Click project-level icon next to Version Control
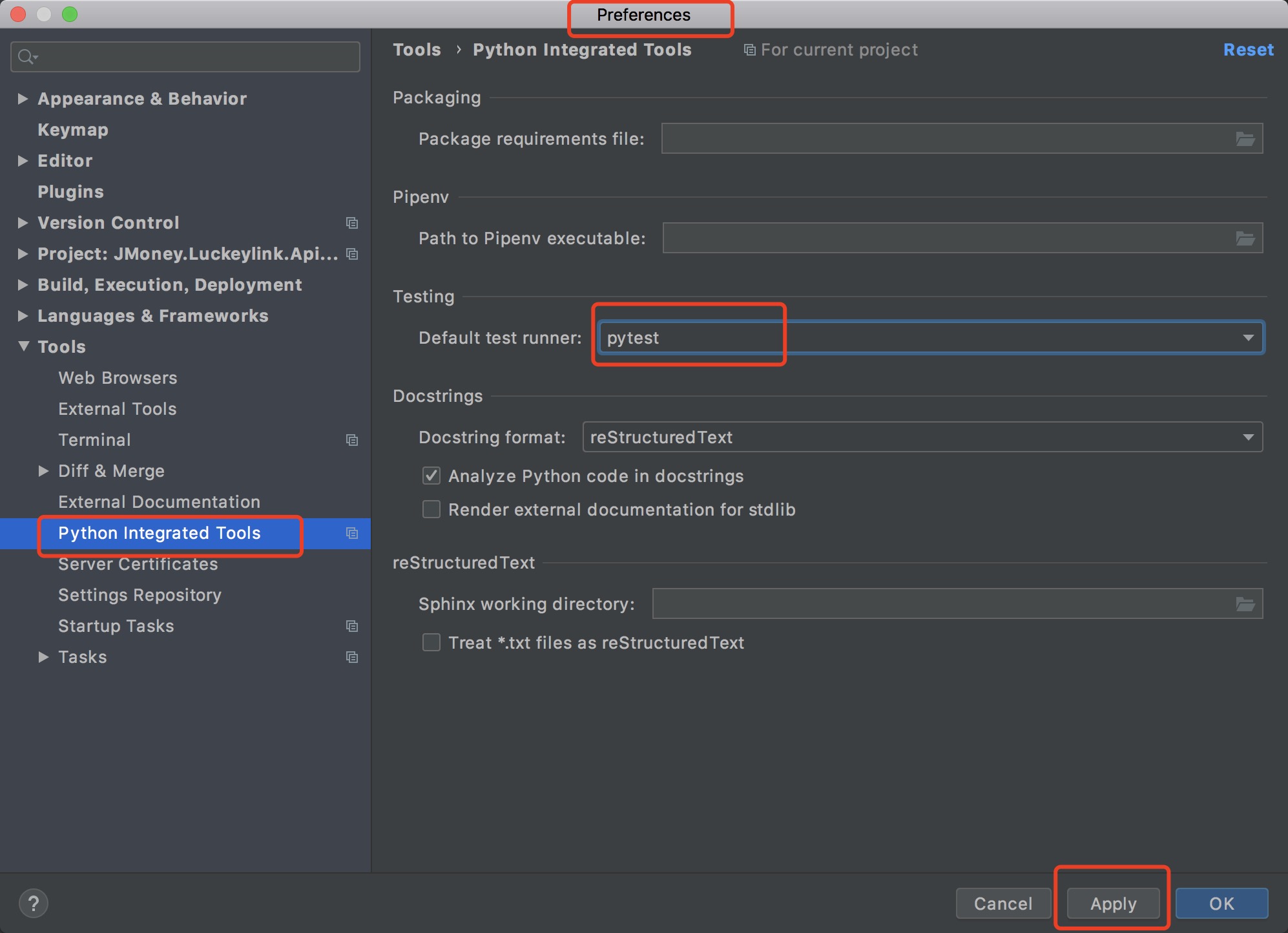This screenshot has height=933, width=1288. coord(352,223)
